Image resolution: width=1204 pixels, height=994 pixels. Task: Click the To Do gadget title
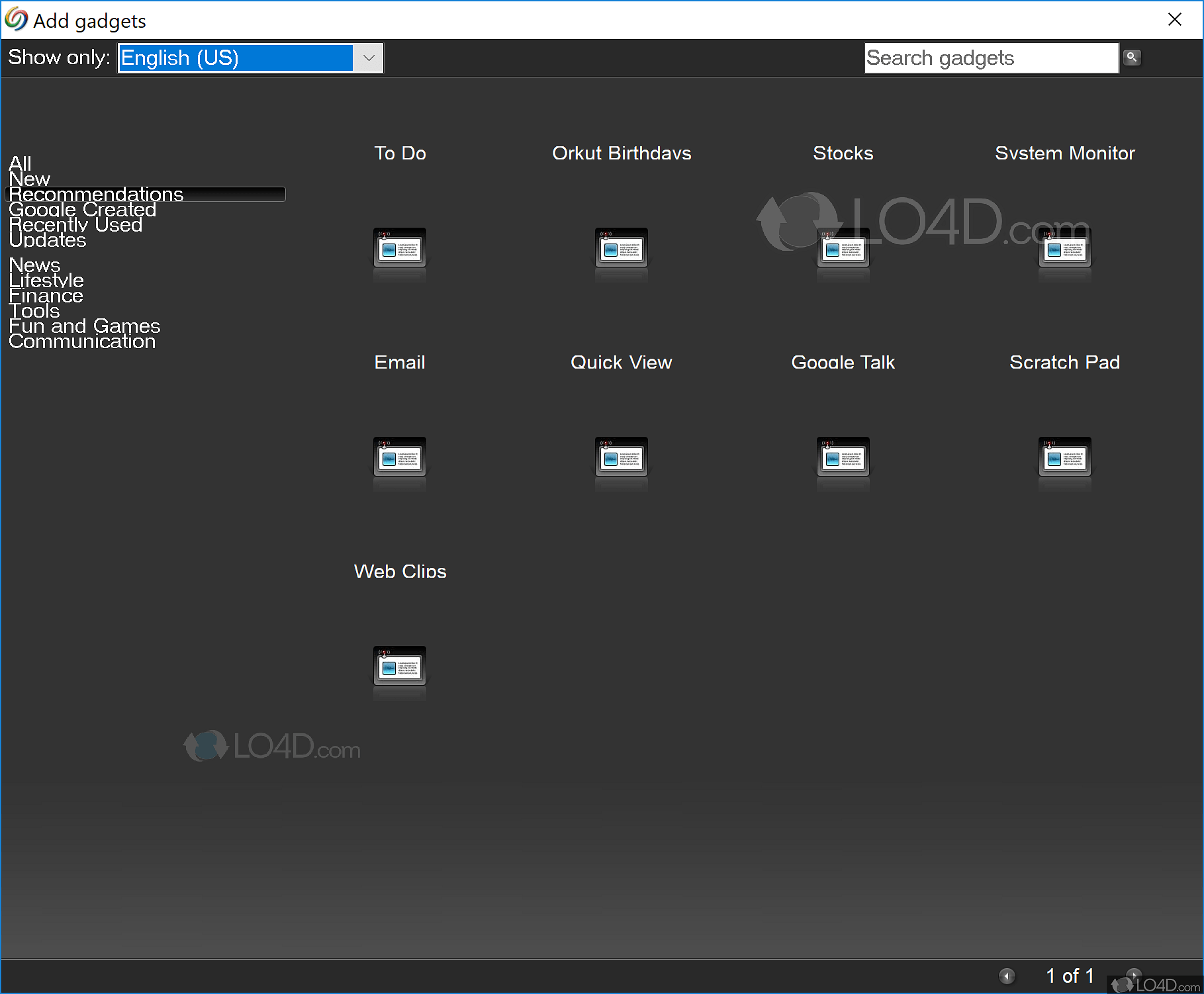coord(400,153)
